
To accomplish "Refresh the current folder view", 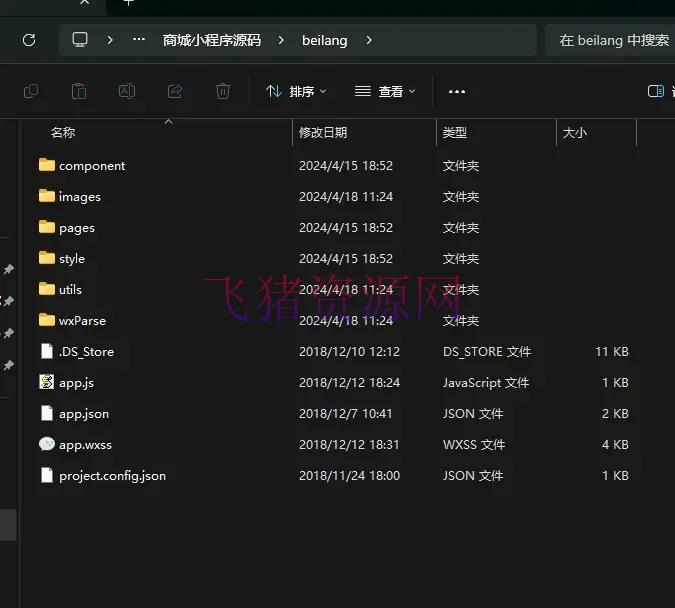I will click(x=29, y=40).
